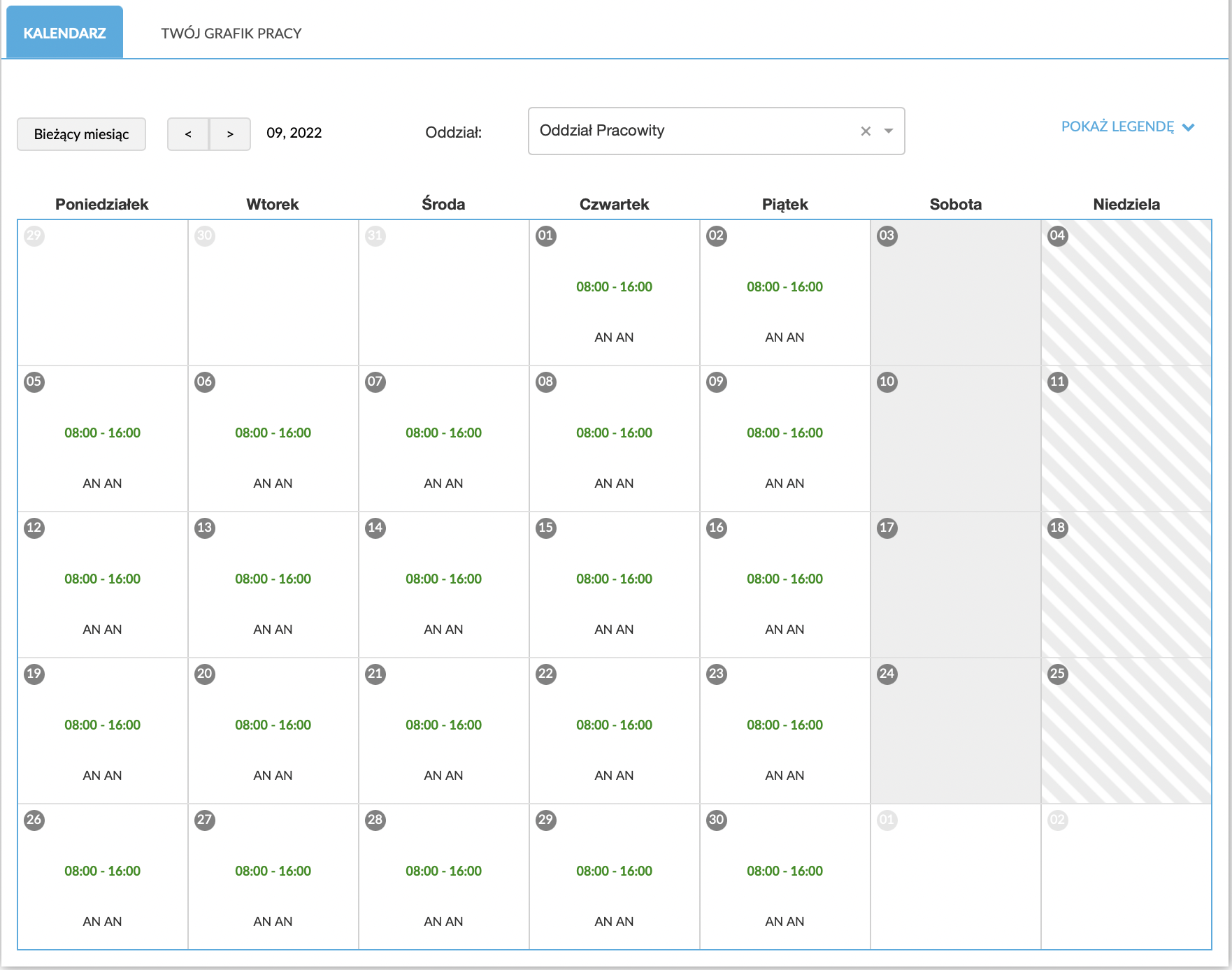Click AN AN employee on day 02
The height and width of the screenshot is (970, 1232).
(785, 337)
